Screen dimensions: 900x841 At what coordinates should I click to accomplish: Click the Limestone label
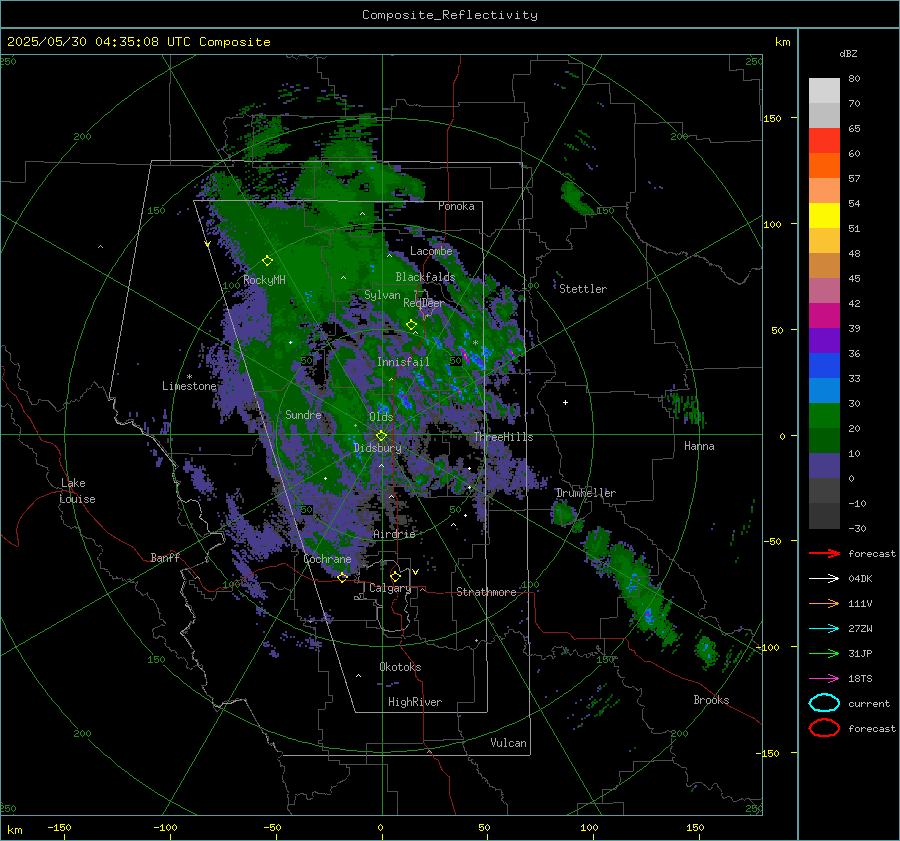[189, 386]
